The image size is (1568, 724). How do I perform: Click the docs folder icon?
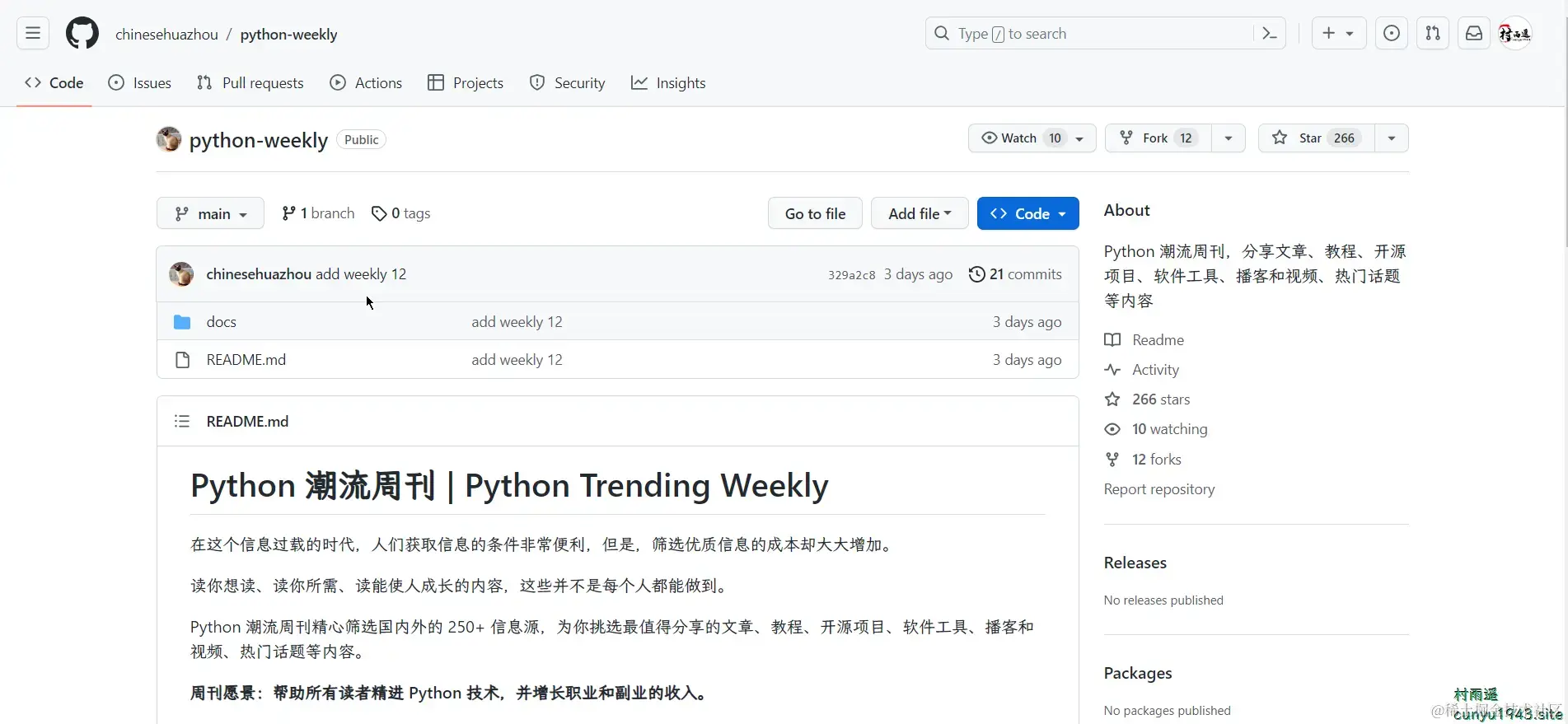[182, 322]
